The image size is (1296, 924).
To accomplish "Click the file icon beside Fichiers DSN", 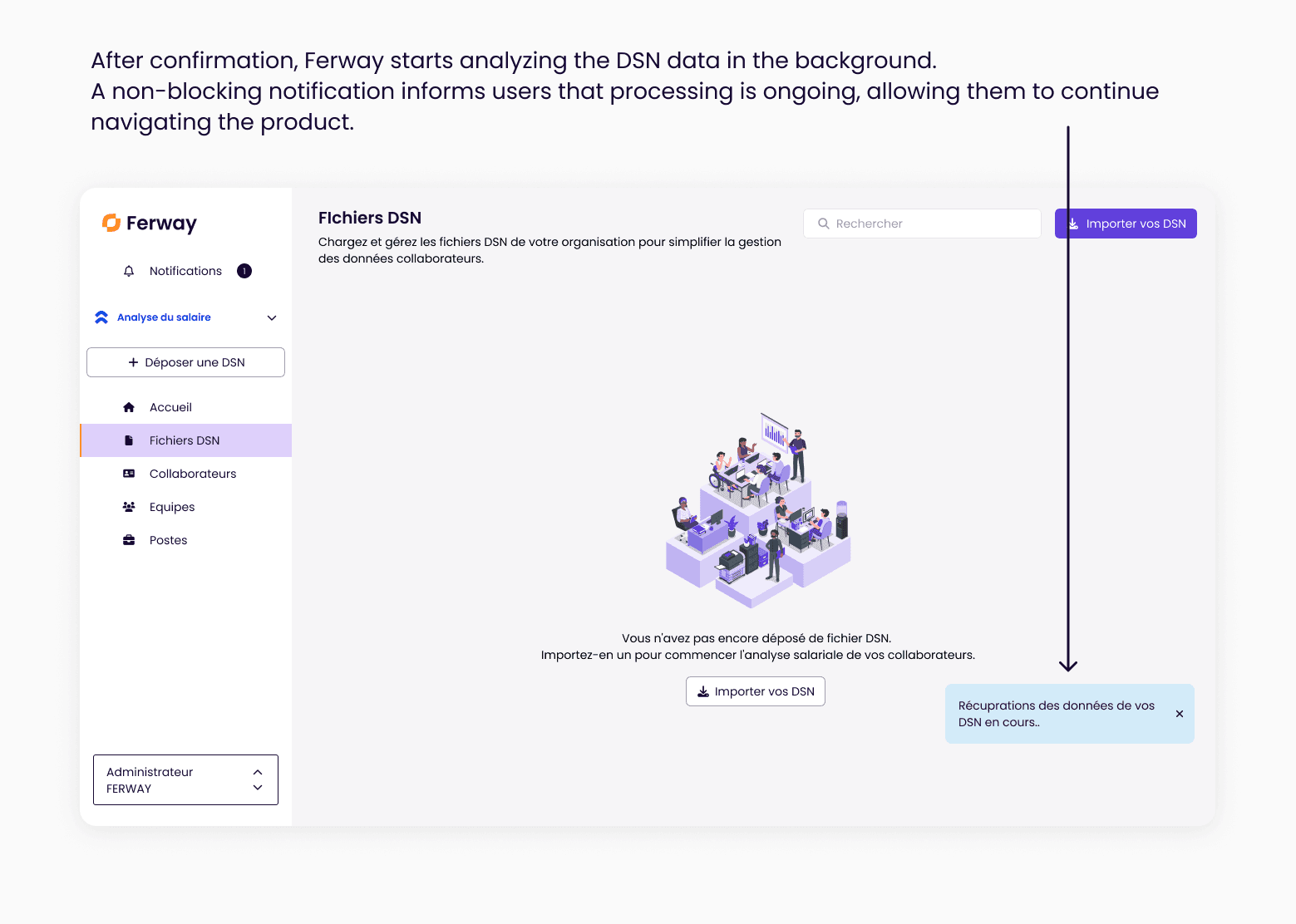I will (x=129, y=440).
